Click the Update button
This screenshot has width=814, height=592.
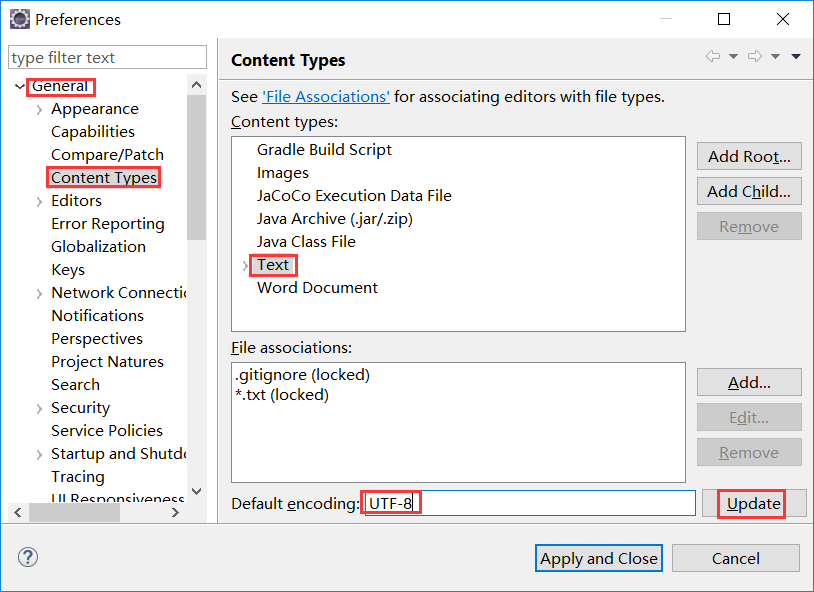click(753, 504)
